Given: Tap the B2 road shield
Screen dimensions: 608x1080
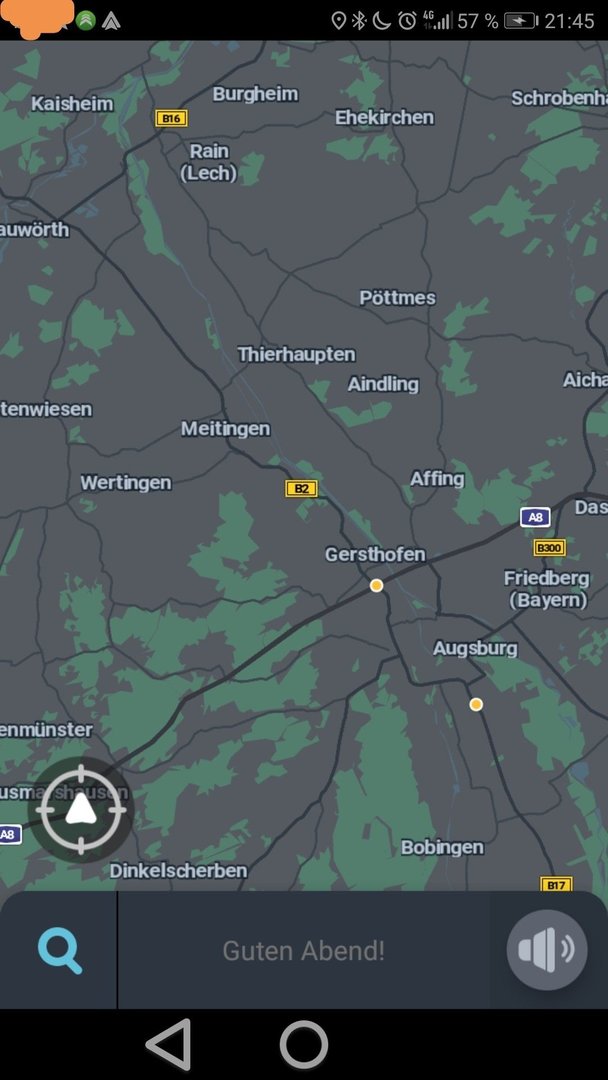Looking at the screenshot, I should (x=302, y=488).
